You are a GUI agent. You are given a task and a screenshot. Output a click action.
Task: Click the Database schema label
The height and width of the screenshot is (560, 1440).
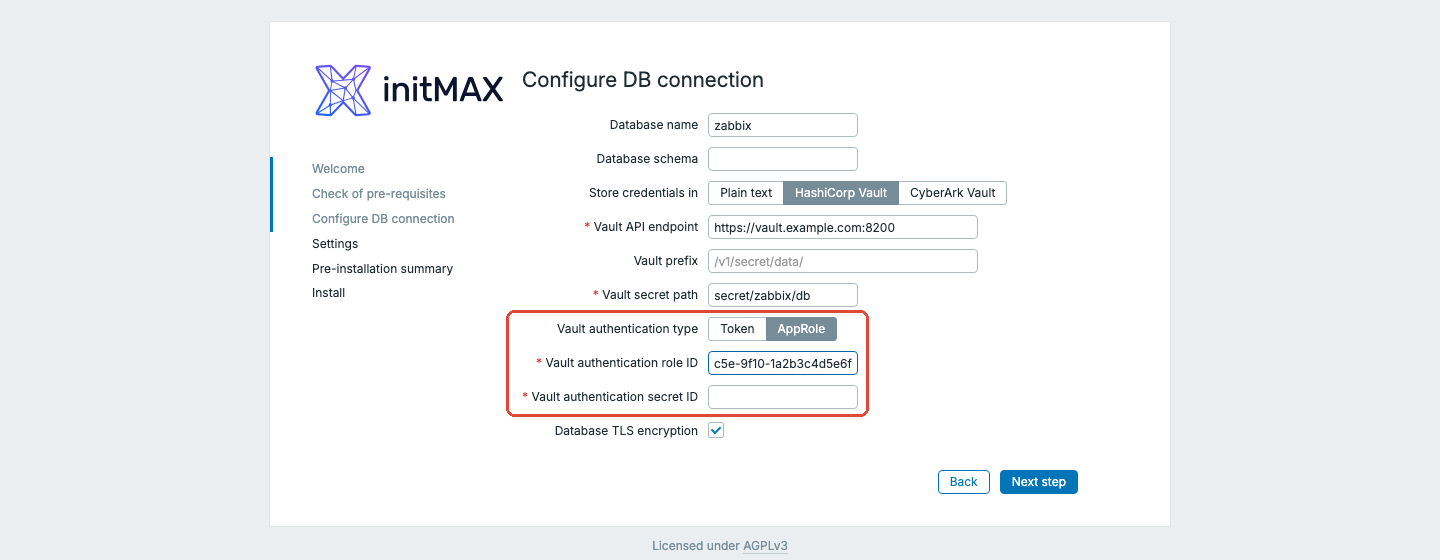(647, 159)
